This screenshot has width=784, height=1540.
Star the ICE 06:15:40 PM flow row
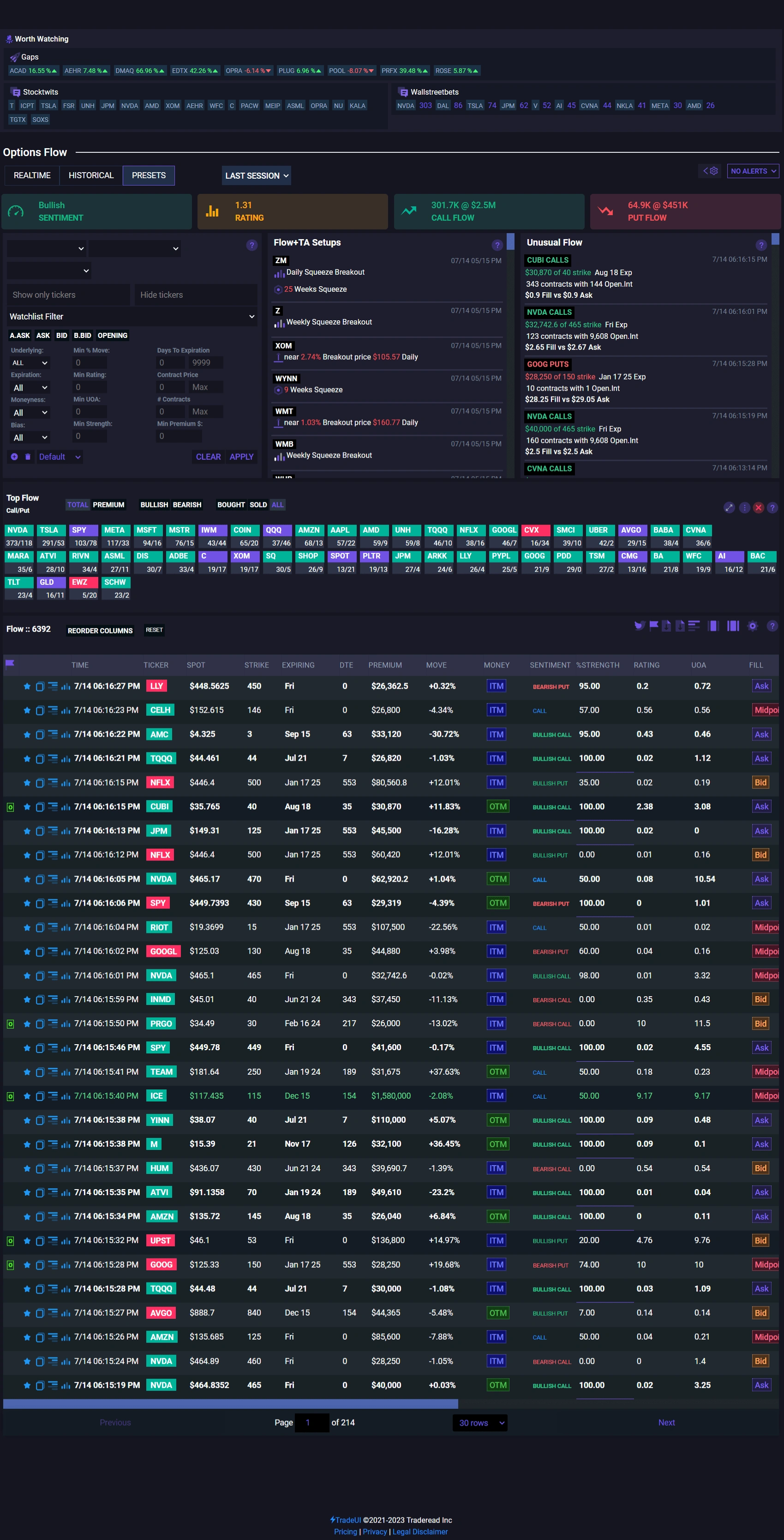coord(27,1096)
